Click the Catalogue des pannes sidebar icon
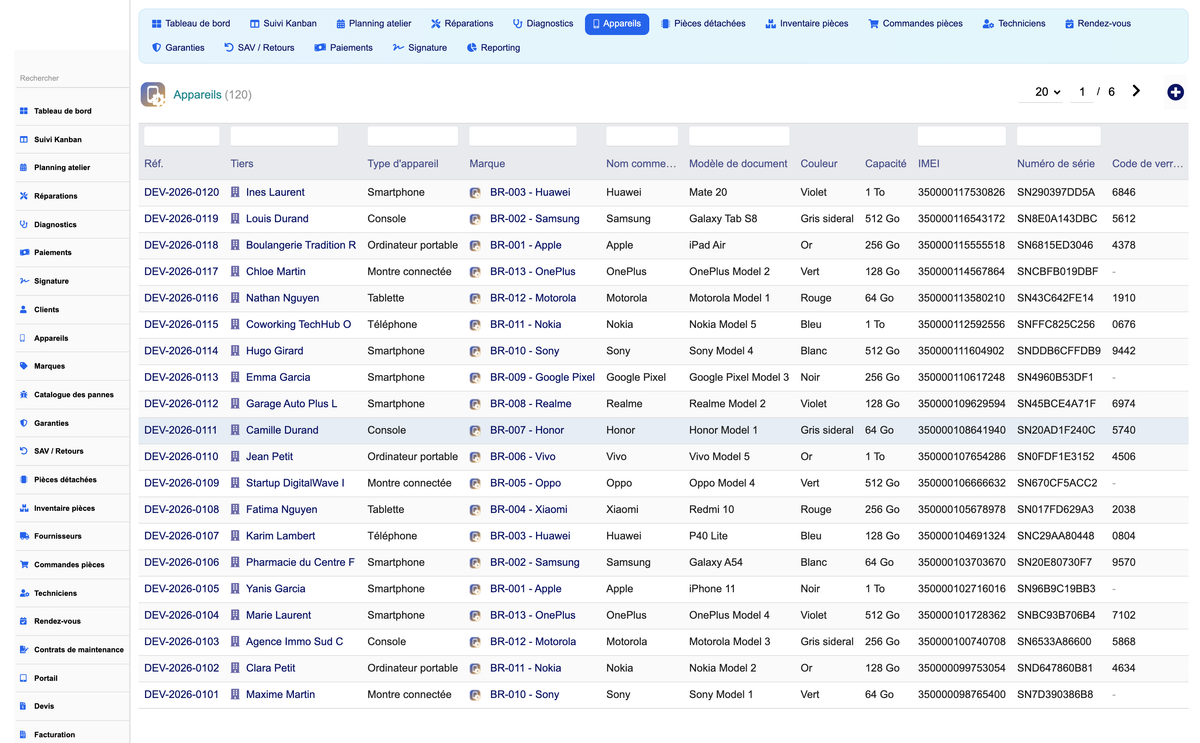This screenshot has width=1200, height=743. pos(24,395)
